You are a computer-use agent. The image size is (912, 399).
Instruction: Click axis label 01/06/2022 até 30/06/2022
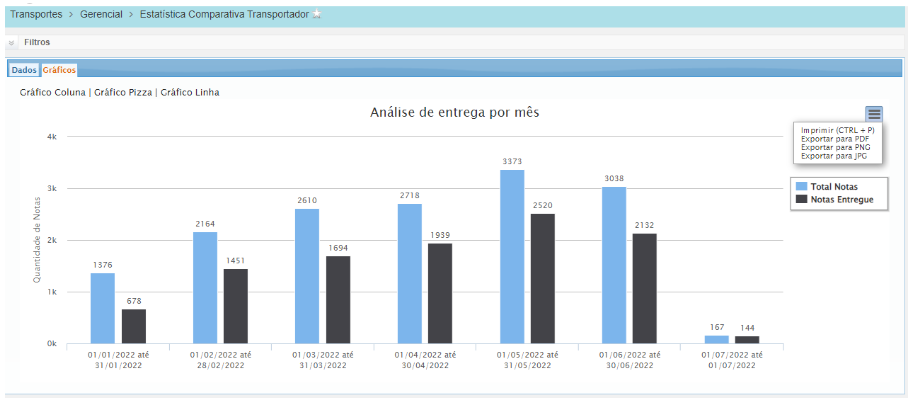[630, 359]
